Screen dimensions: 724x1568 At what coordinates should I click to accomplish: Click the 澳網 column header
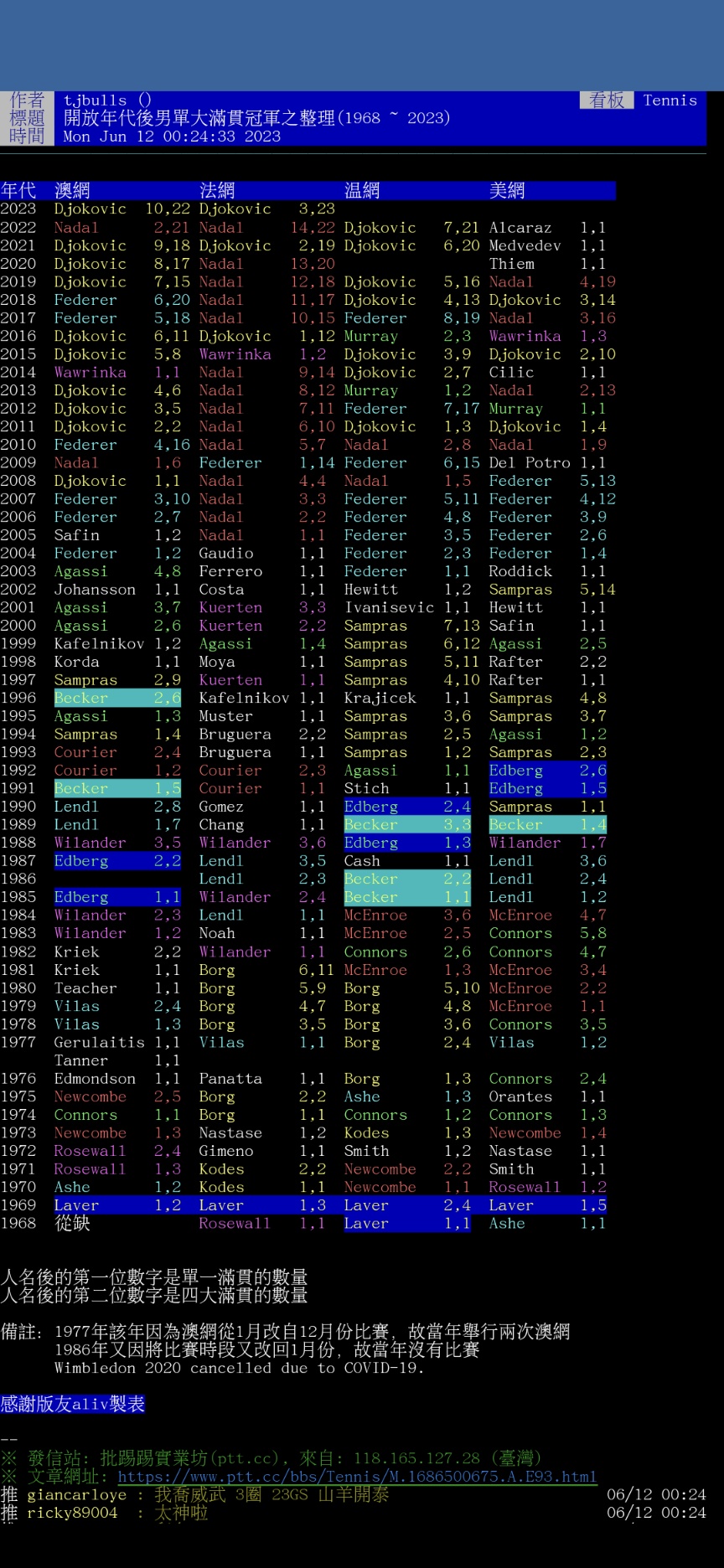tap(72, 190)
